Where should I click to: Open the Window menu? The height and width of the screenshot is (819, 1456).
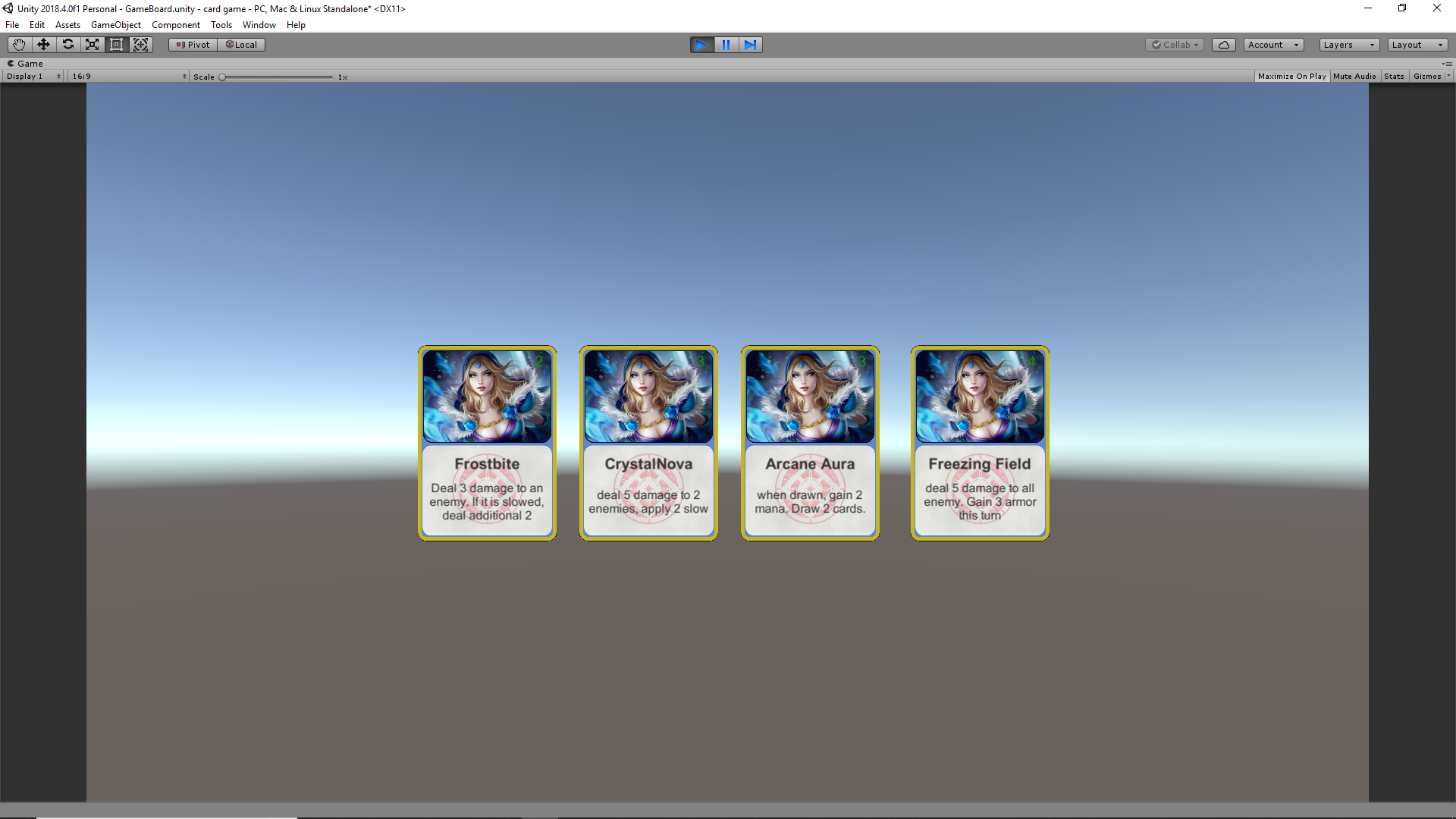point(259,25)
